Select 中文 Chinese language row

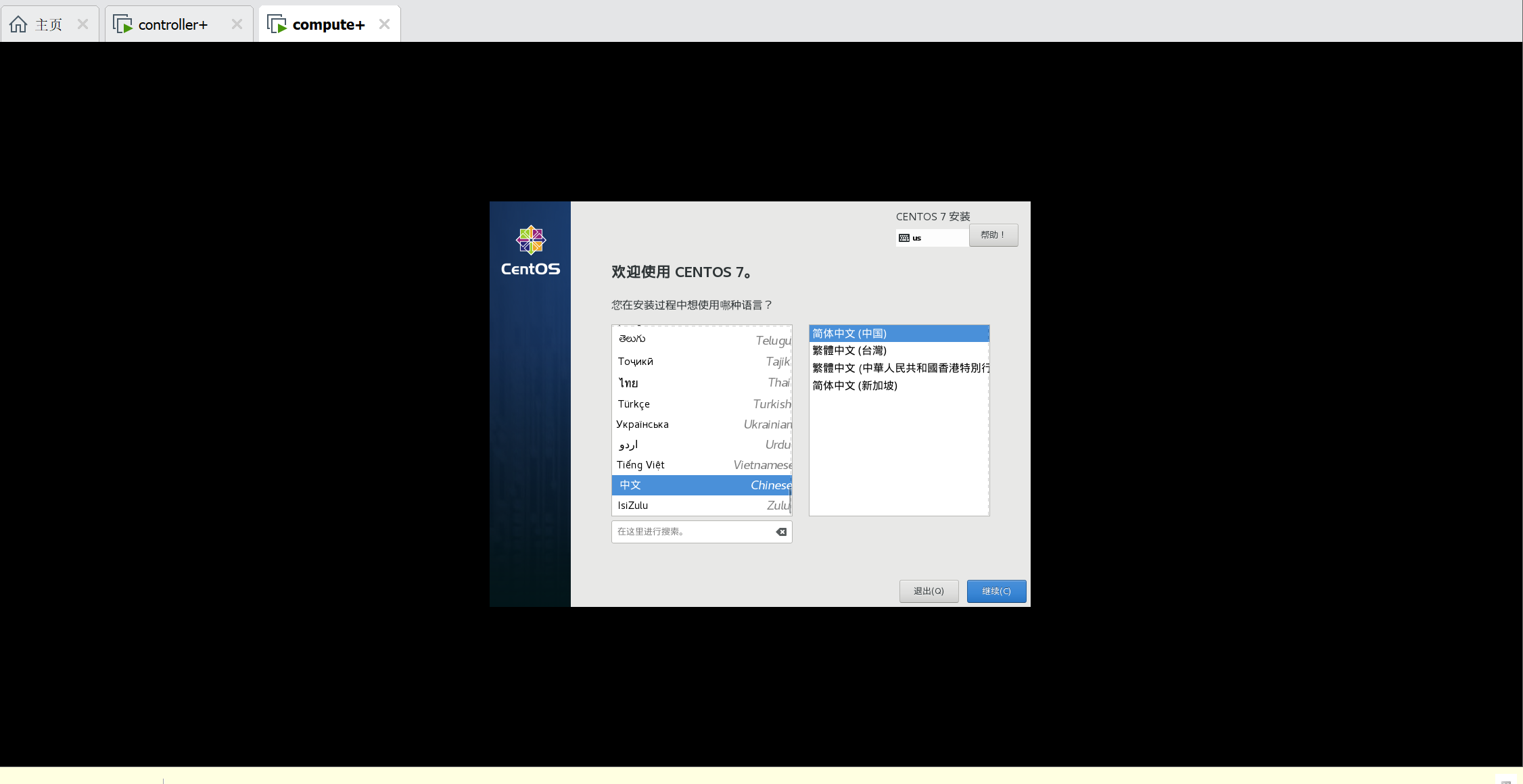[701, 485]
